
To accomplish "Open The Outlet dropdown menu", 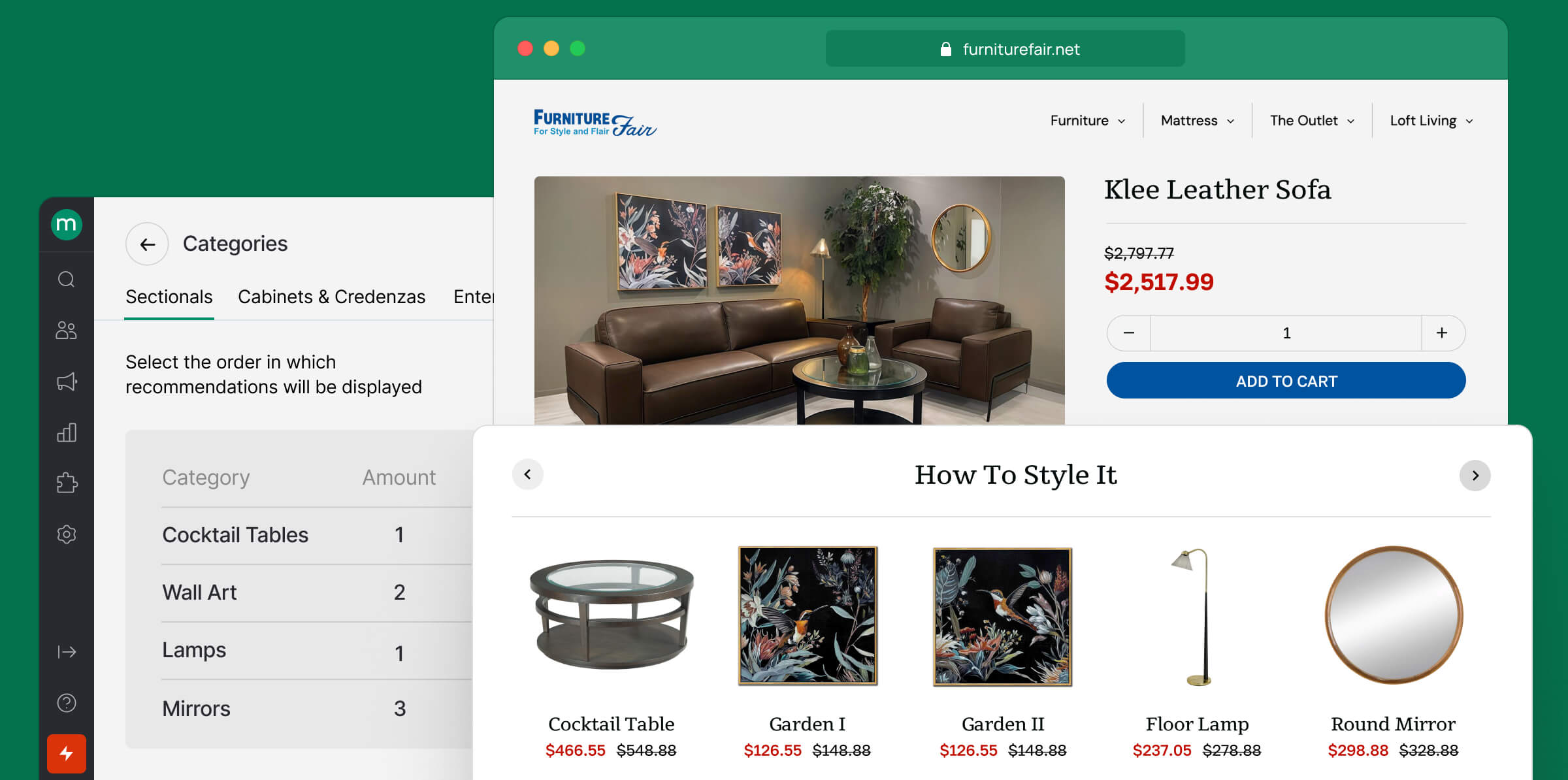I will (x=1311, y=121).
